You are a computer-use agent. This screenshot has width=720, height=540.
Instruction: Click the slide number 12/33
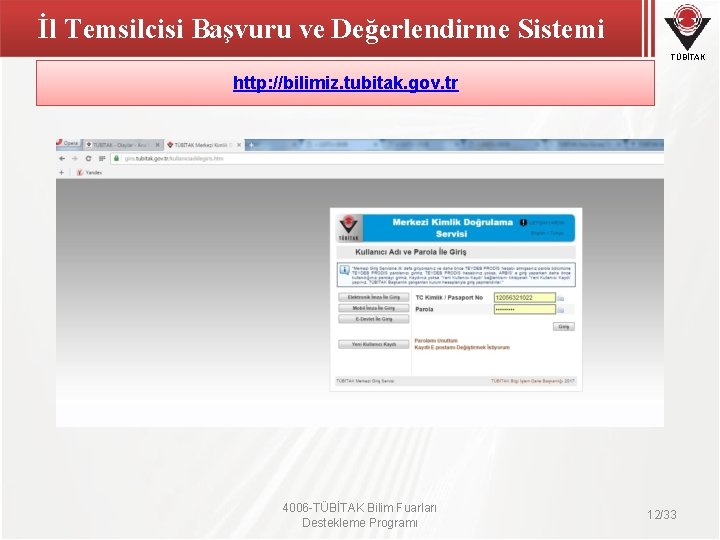tap(662, 515)
